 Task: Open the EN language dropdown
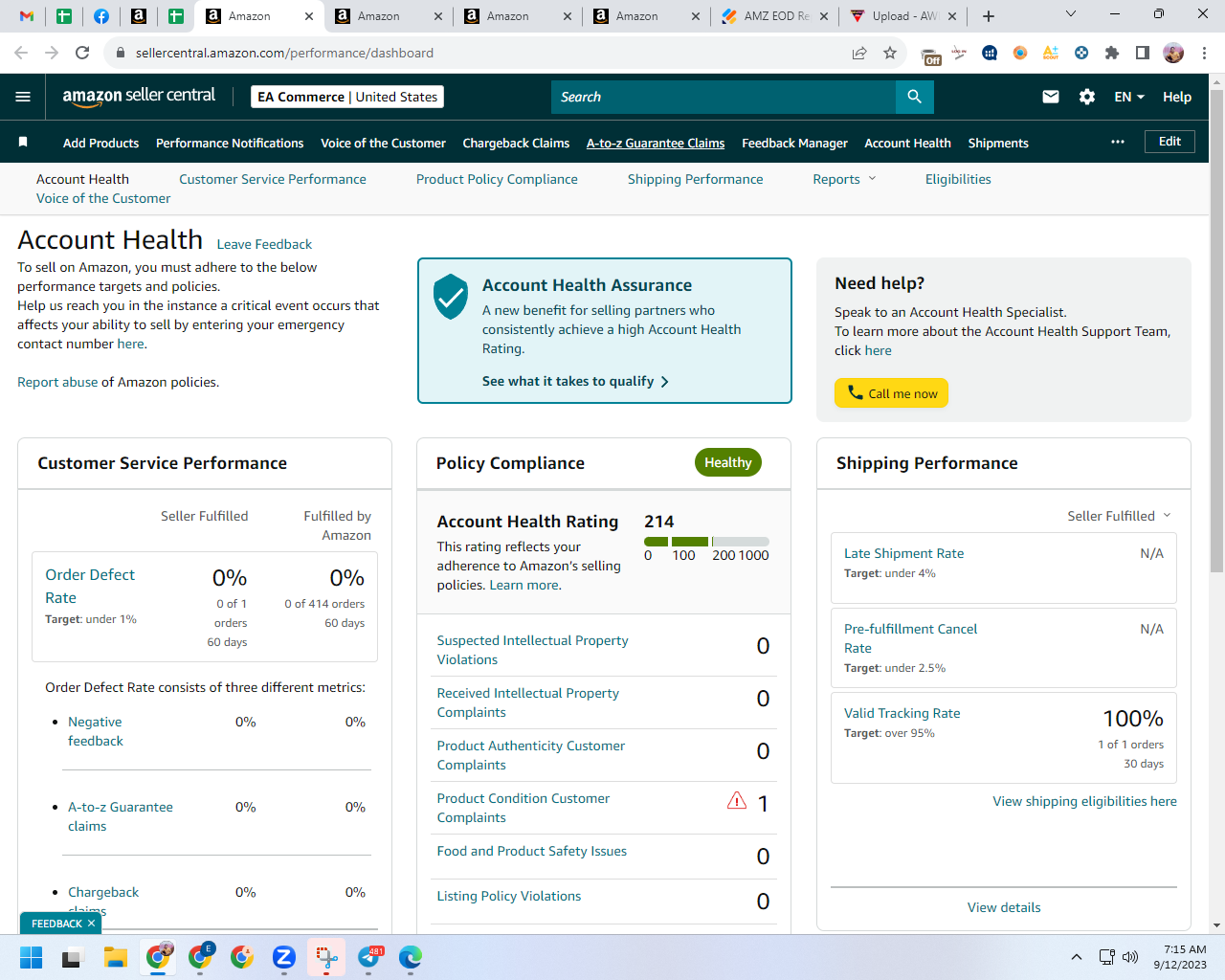point(1129,97)
